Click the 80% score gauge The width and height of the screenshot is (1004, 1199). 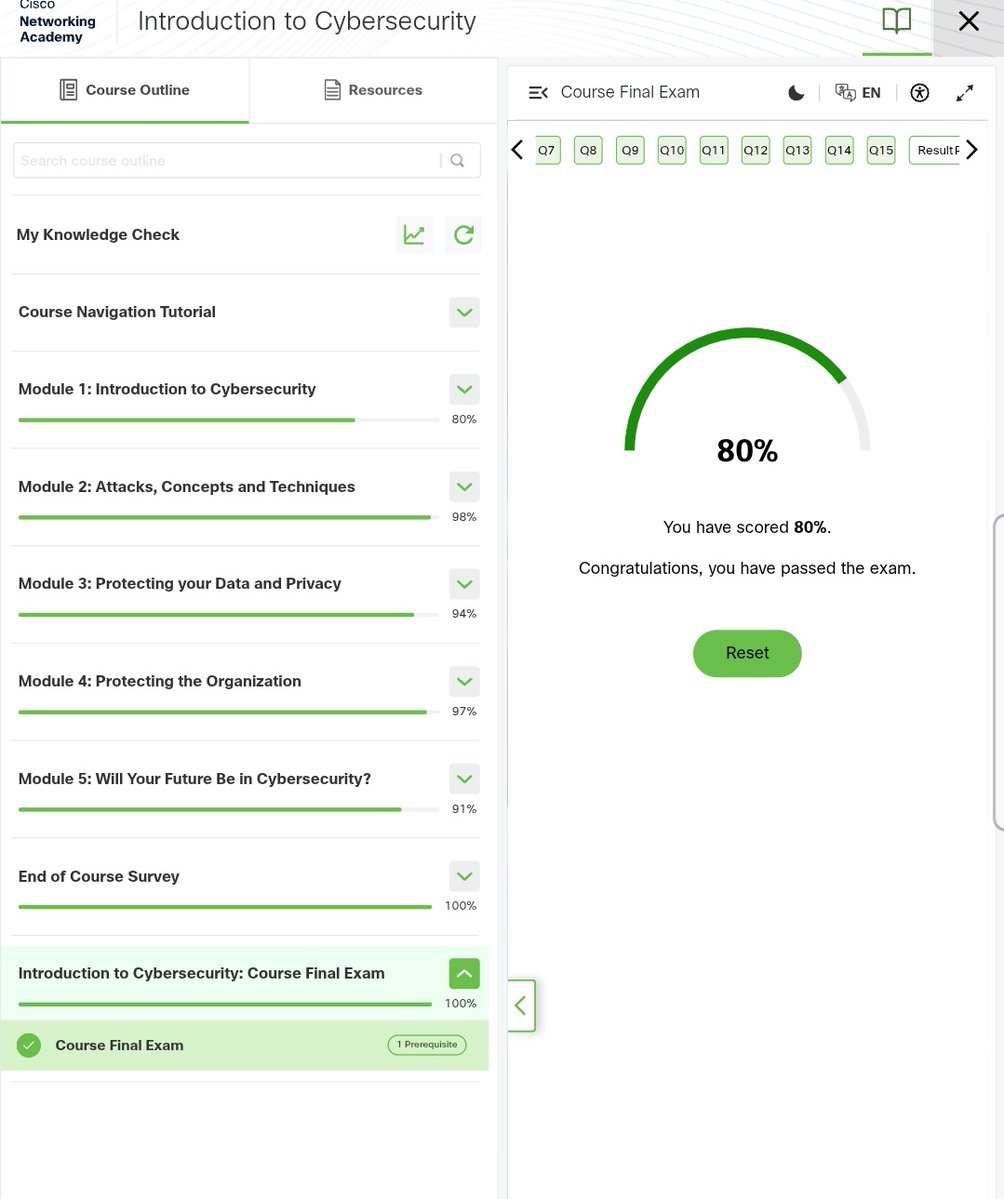747,396
